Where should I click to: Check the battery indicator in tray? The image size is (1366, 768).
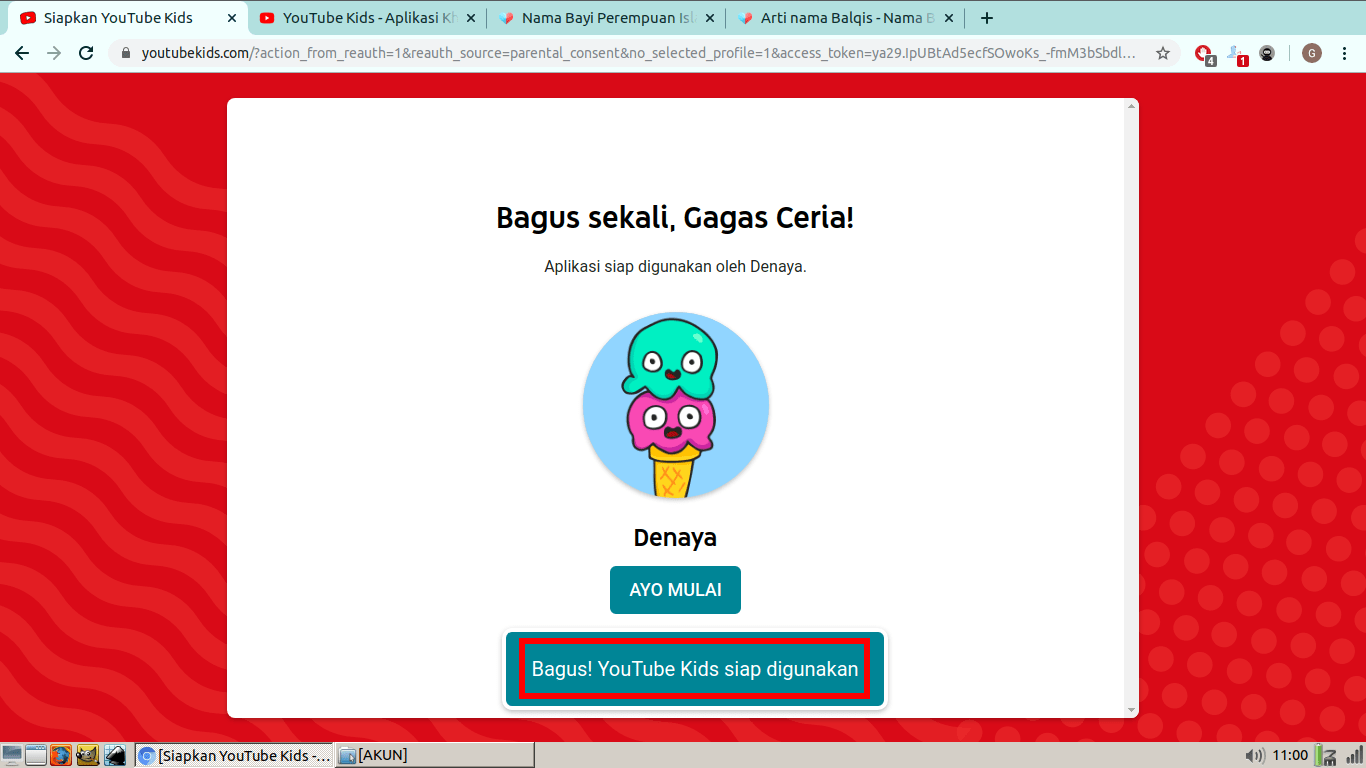pyautogui.click(x=1318, y=755)
